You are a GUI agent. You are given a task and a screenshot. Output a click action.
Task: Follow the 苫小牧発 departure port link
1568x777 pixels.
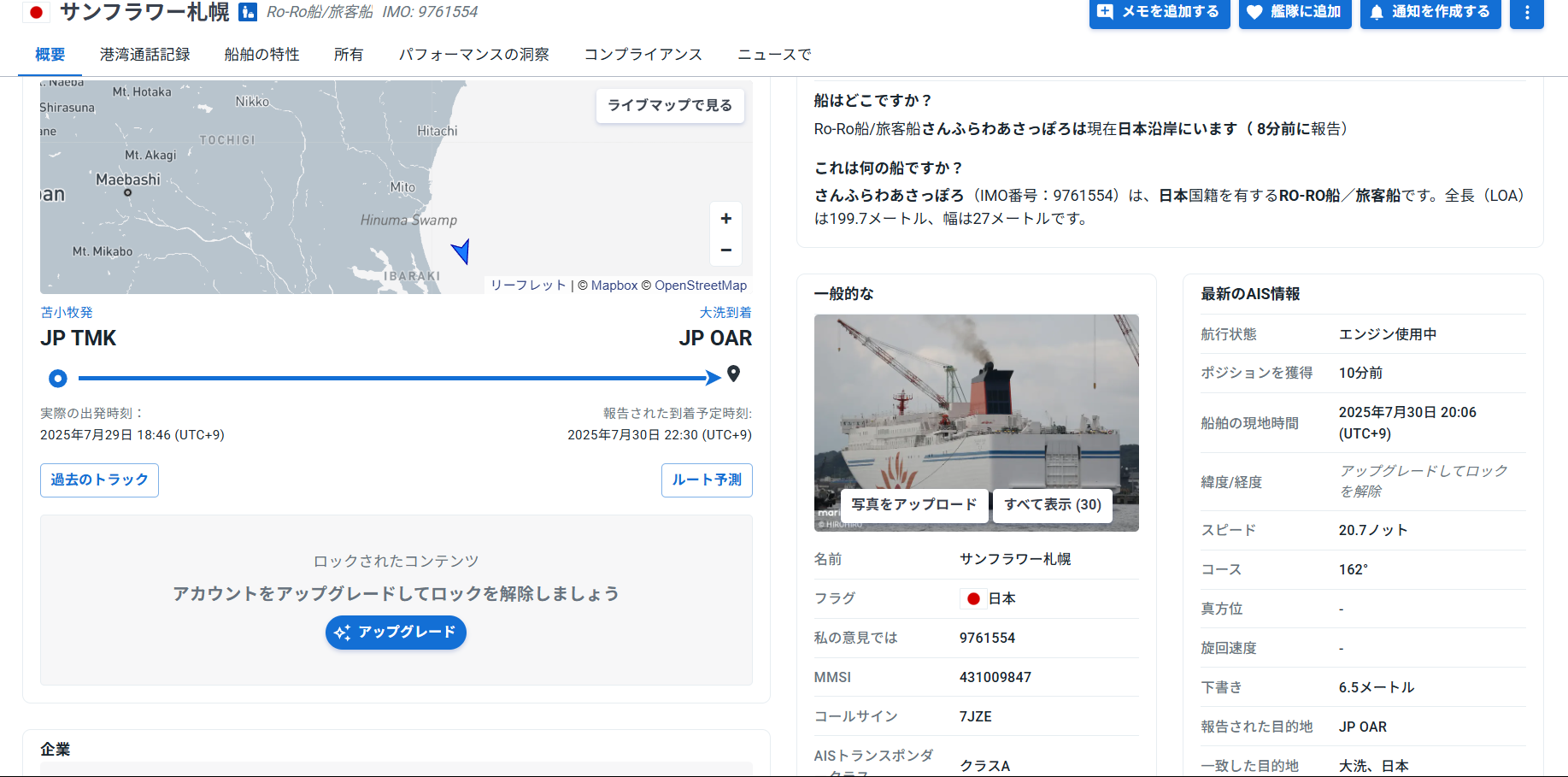click(x=67, y=313)
